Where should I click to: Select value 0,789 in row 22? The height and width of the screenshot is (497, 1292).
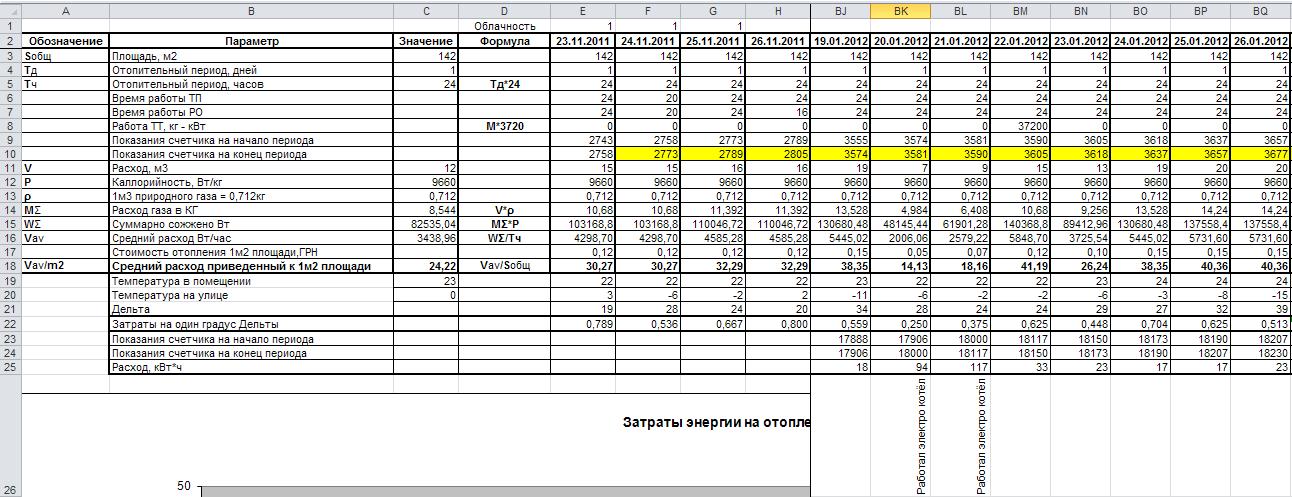583,325
